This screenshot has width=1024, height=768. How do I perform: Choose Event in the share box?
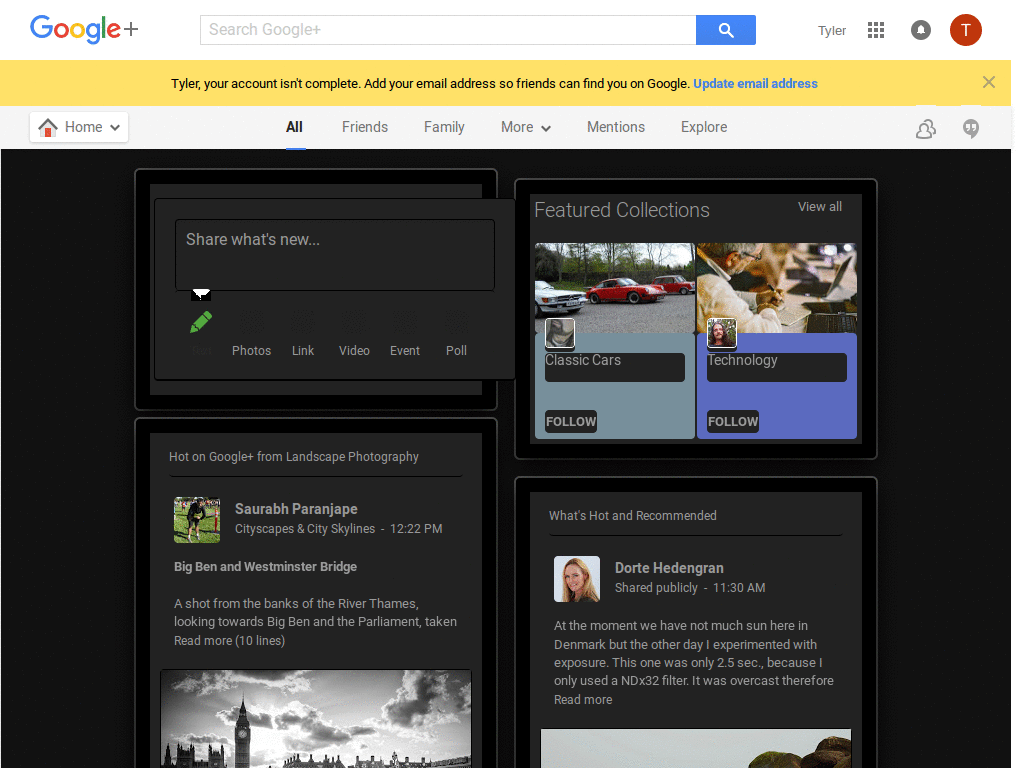pos(405,351)
